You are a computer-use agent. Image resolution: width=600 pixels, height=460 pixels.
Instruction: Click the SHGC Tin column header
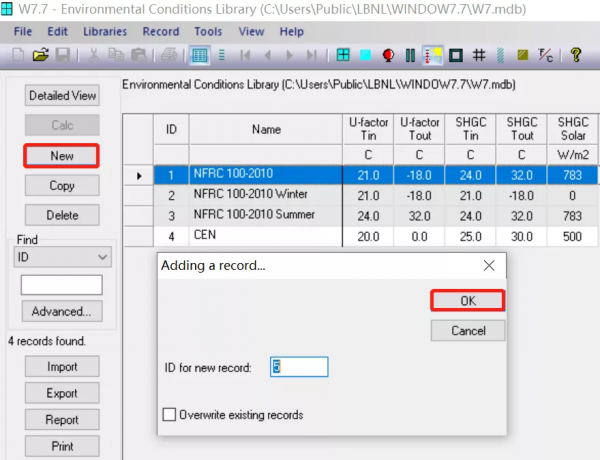pos(470,129)
